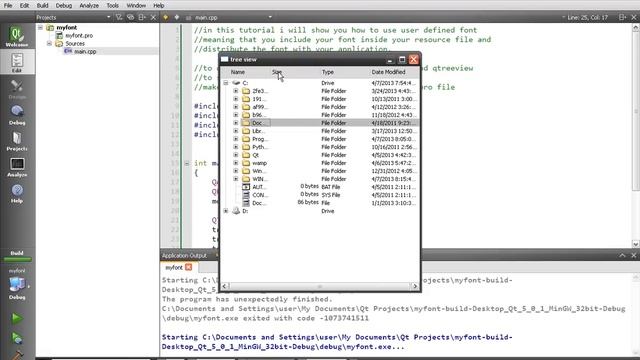The image size is (640, 360).
Task: Open the Projects mode
Action: pyautogui.click(x=17, y=141)
